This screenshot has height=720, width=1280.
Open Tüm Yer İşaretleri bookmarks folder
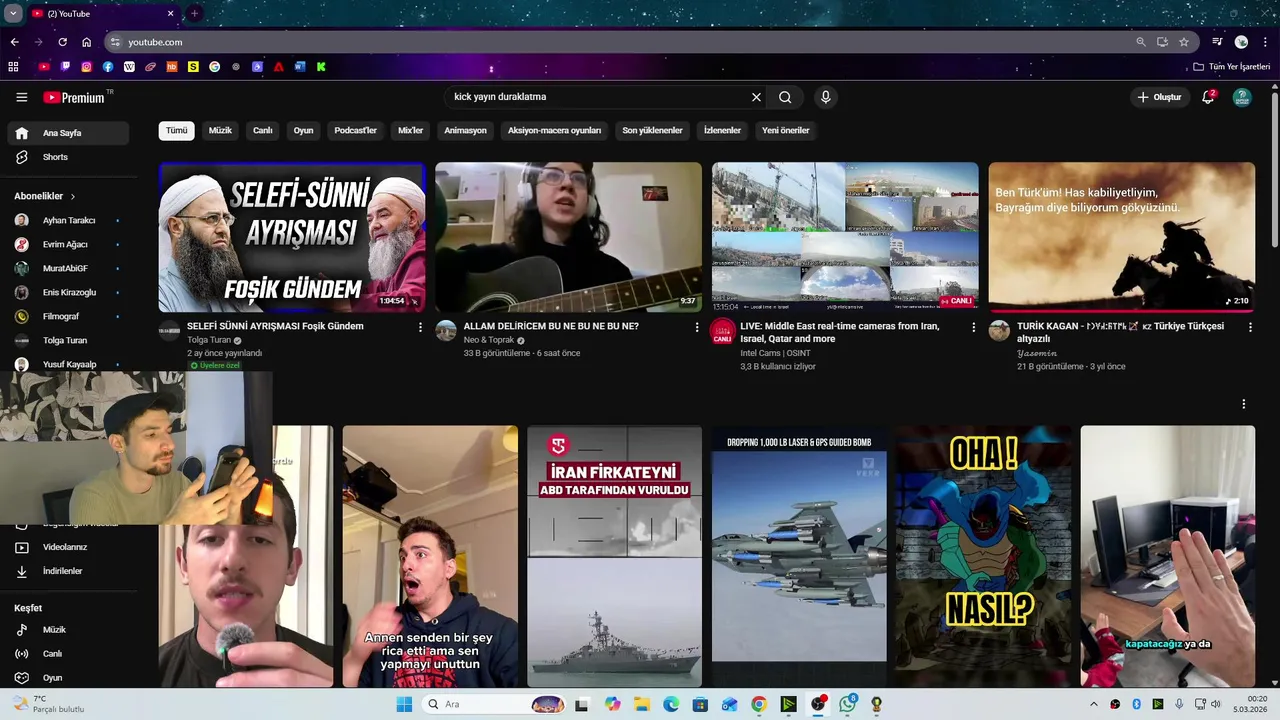[x=1232, y=67]
